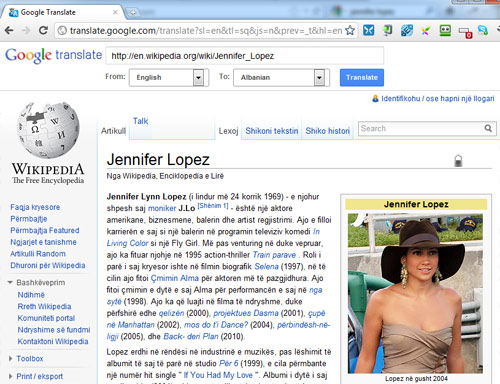Open Dhuroni për Wikipedia link
Image resolution: width=500 pixels, height=384 pixels.
[x=48, y=265]
